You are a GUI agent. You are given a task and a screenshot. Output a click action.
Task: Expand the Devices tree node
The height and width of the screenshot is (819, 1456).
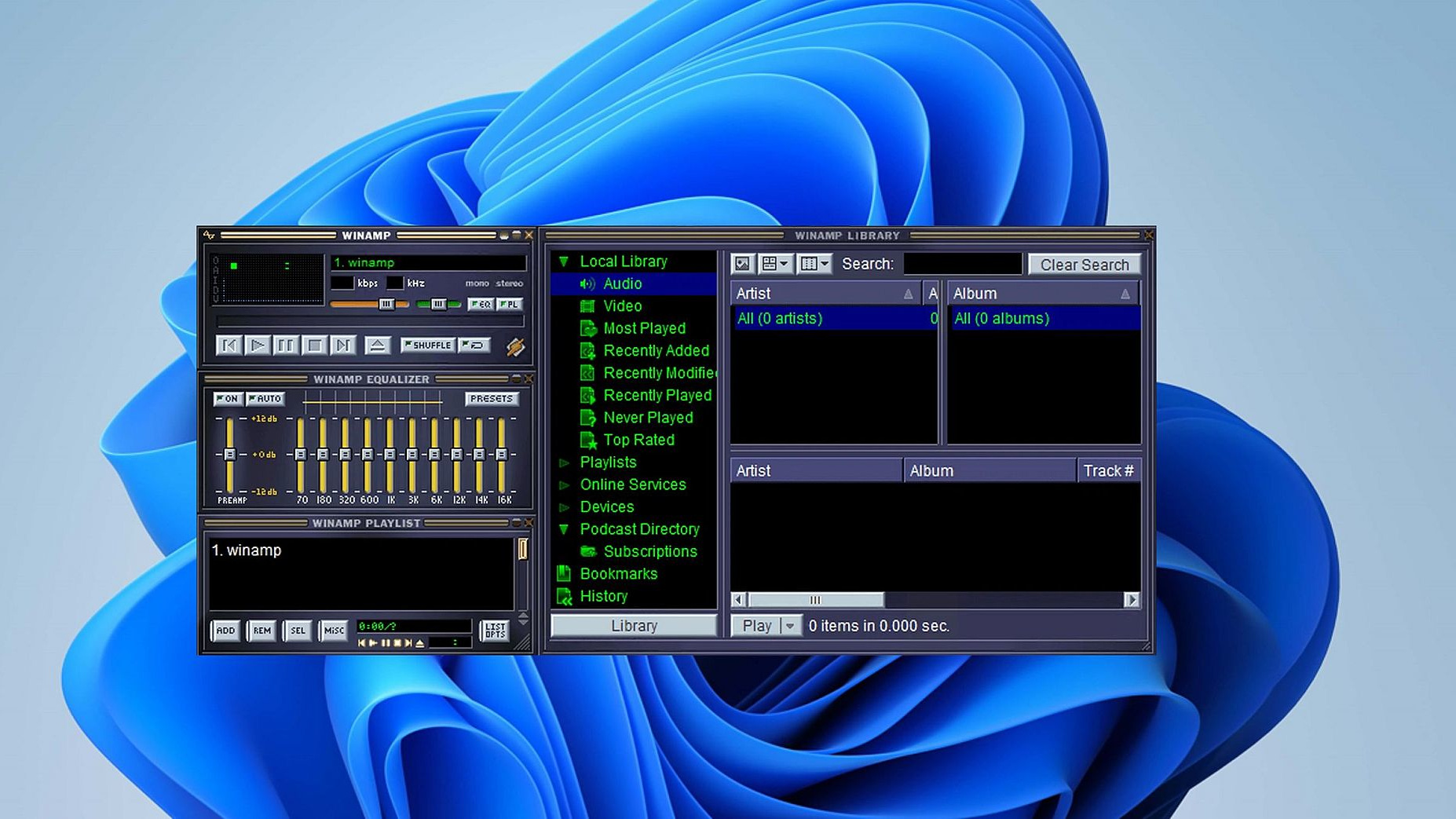pyautogui.click(x=564, y=507)
